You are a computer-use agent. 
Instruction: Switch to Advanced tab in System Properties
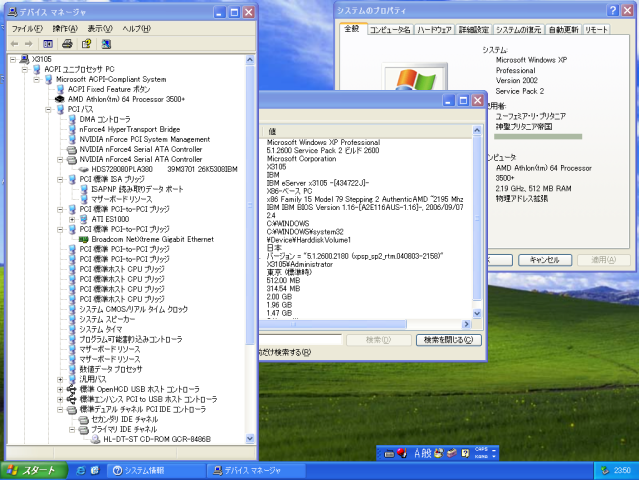click(474, 30)
